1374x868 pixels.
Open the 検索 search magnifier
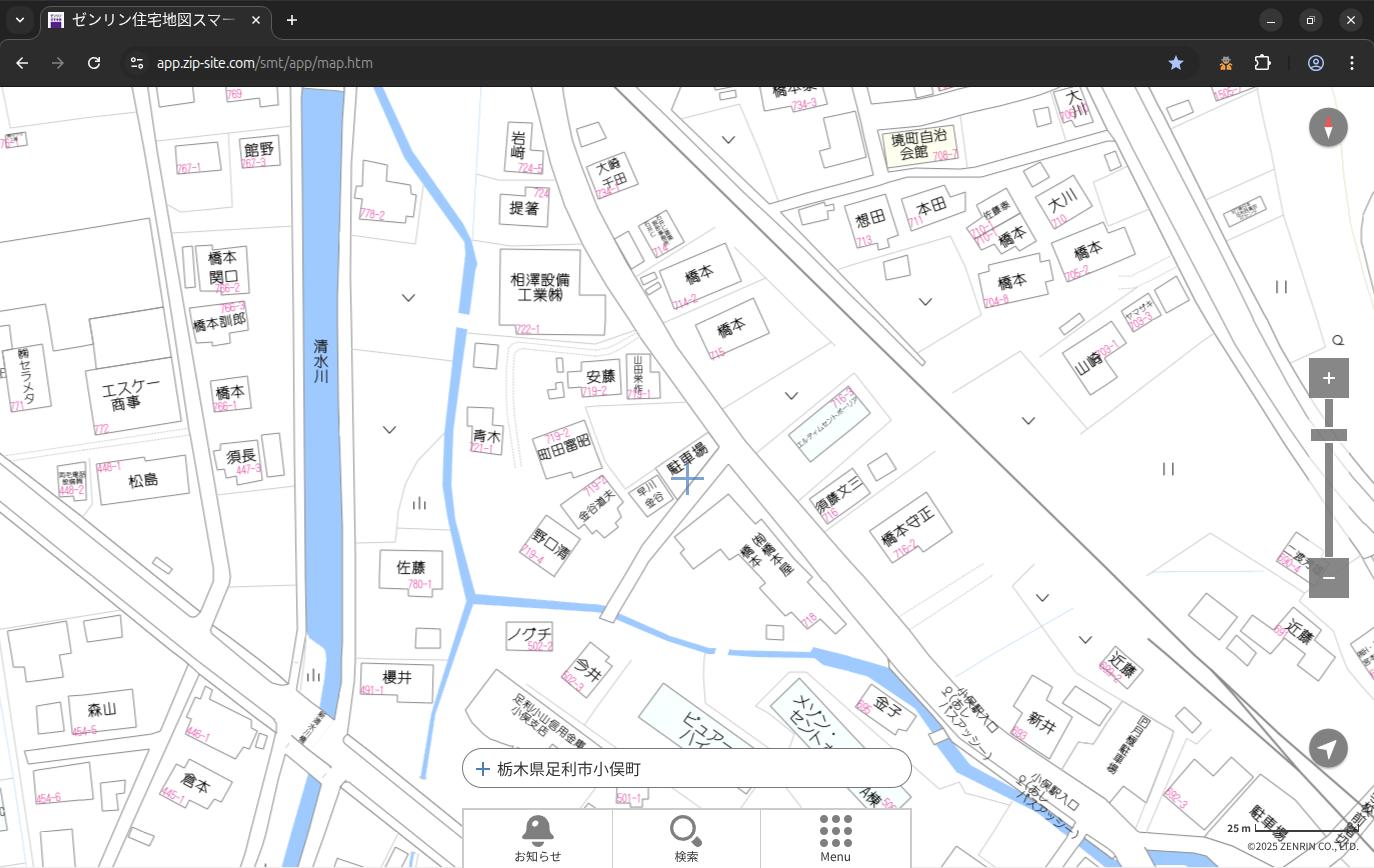686,832
